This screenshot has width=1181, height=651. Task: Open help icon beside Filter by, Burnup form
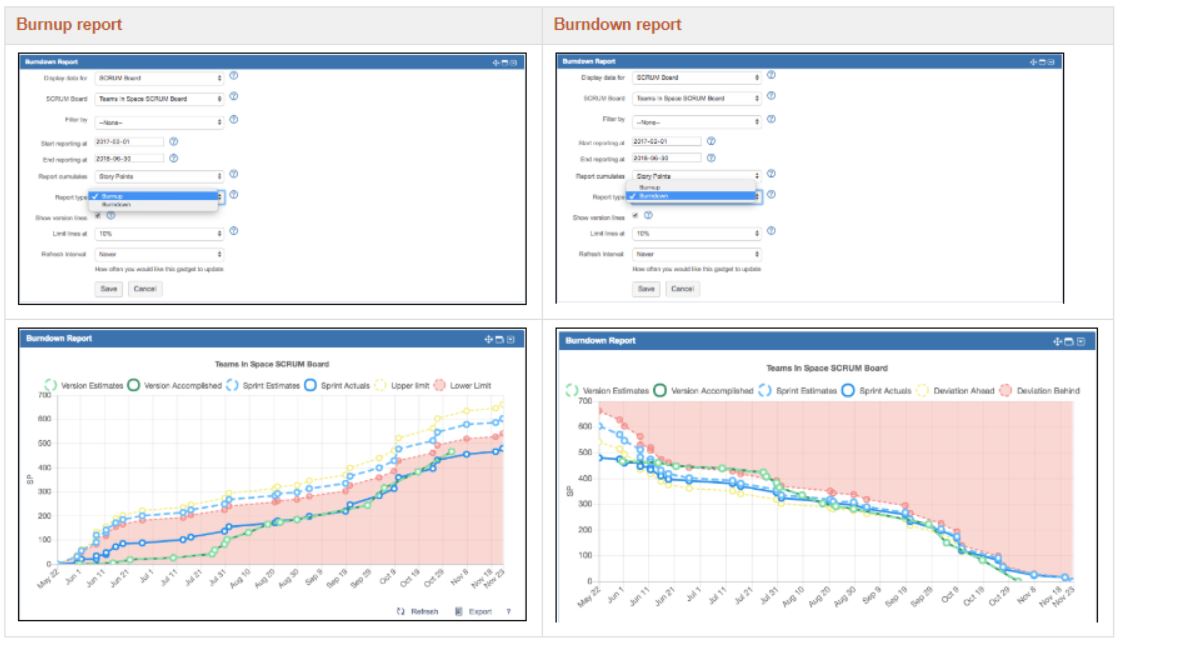(233, 120)
